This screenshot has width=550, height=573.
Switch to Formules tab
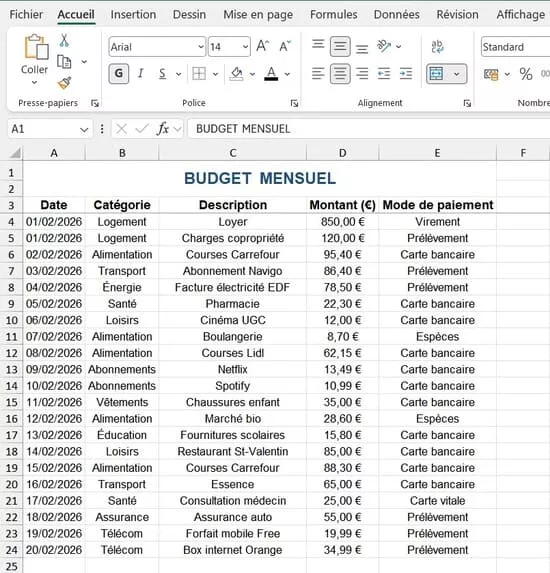point(334,15)
